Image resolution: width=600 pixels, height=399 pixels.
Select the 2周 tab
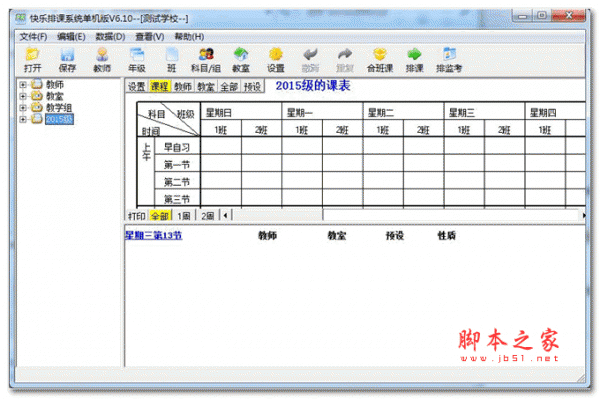click(208, 216)
